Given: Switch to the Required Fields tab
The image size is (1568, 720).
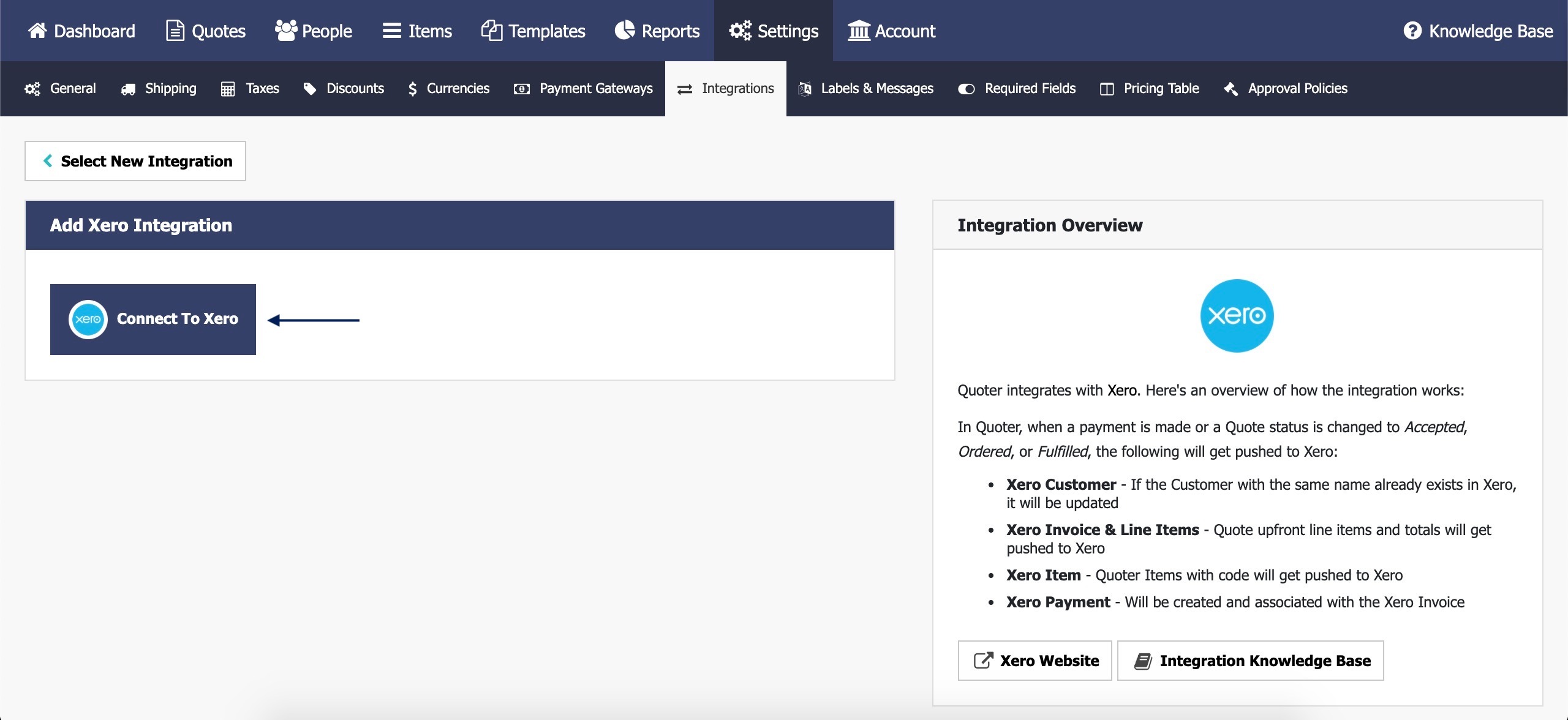Looking at the screenshot, I should (x=1017, y=89).
